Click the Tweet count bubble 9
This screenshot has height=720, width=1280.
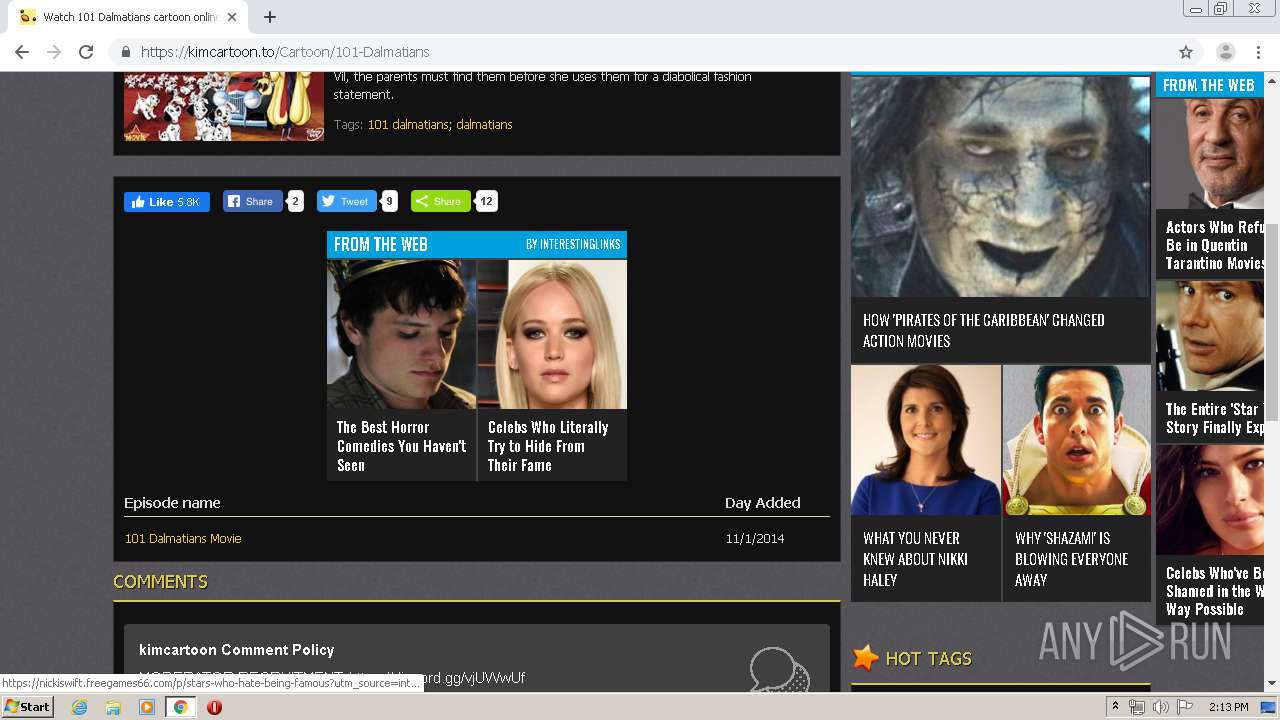pos(390,201)
